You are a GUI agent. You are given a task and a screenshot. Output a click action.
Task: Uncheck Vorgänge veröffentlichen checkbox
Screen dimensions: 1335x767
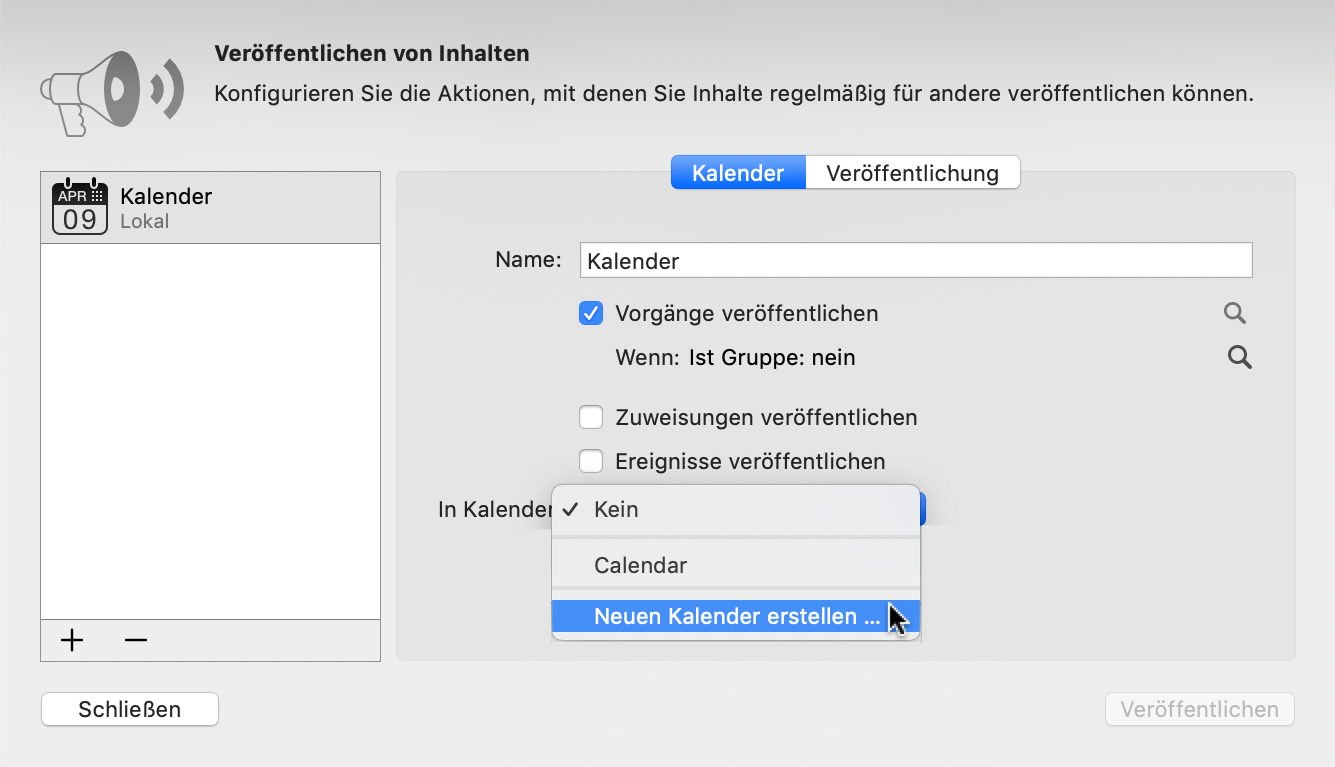click(x=591, y=314)
